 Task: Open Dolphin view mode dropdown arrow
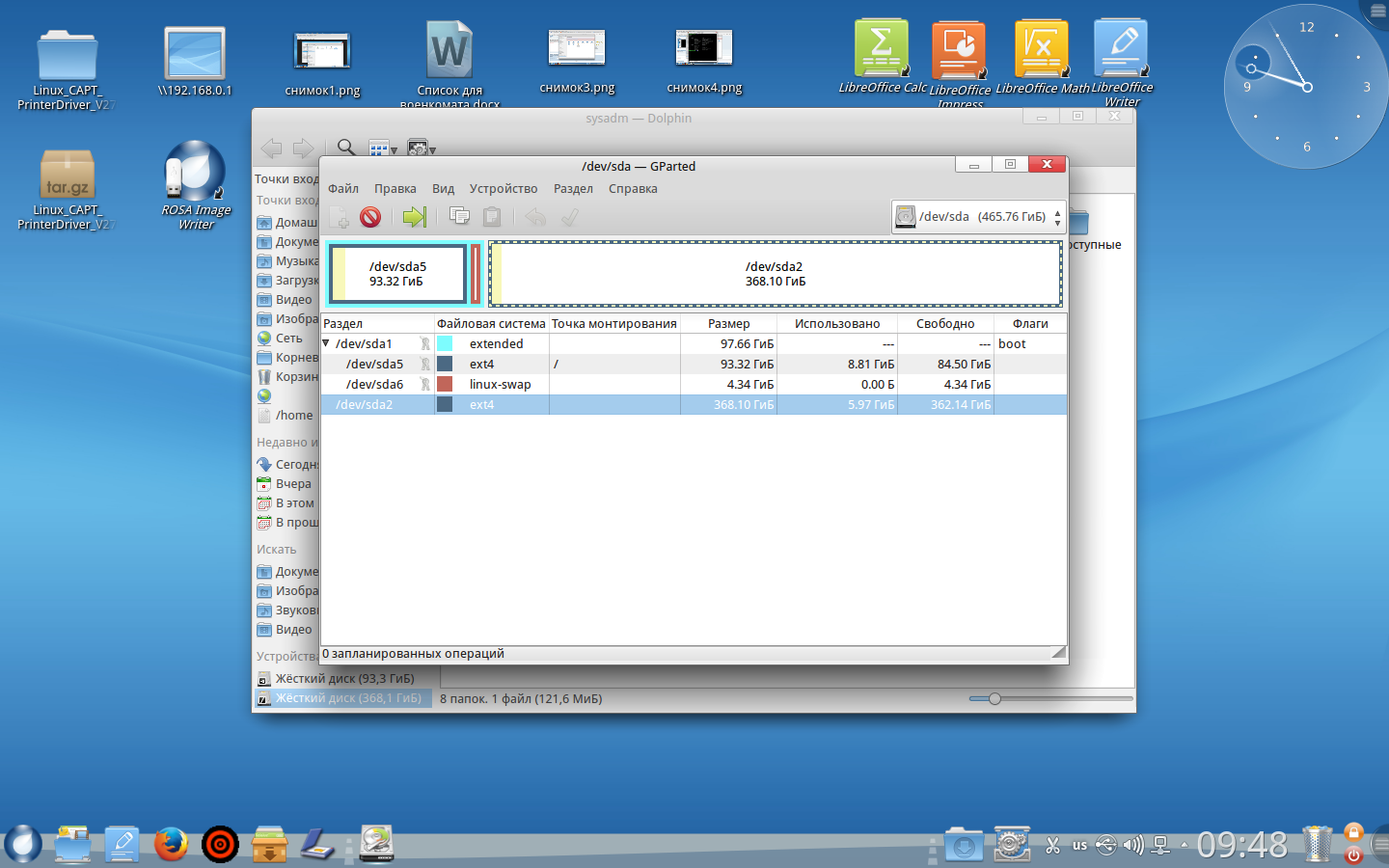tap(394, 150)
